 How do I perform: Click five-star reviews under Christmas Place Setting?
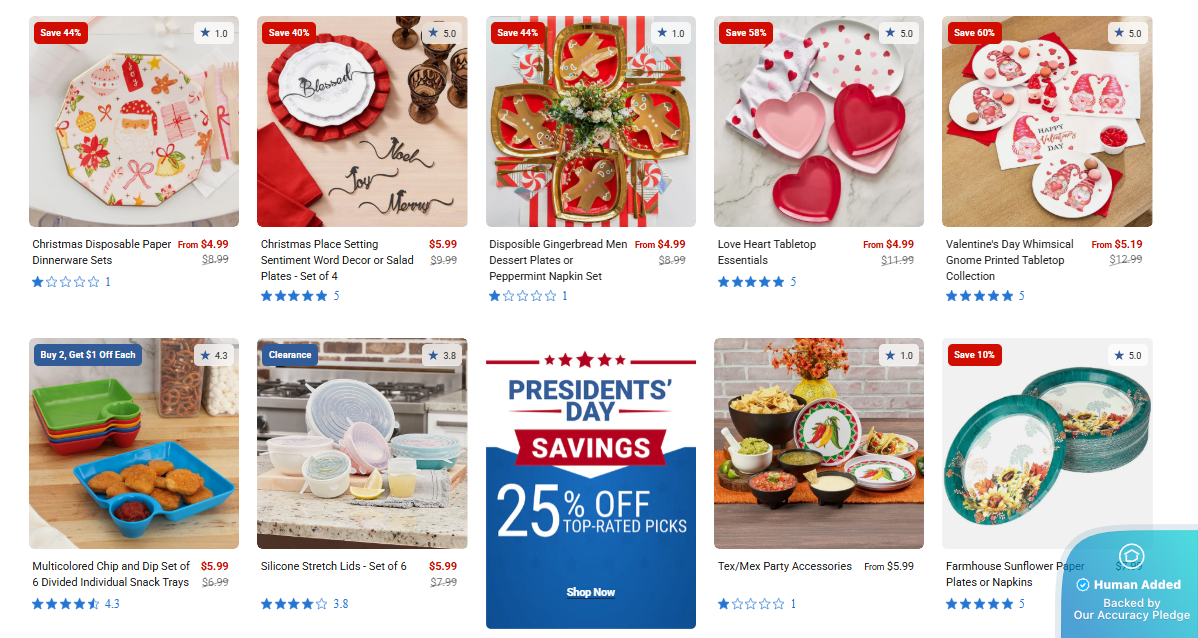pos(300,296)
